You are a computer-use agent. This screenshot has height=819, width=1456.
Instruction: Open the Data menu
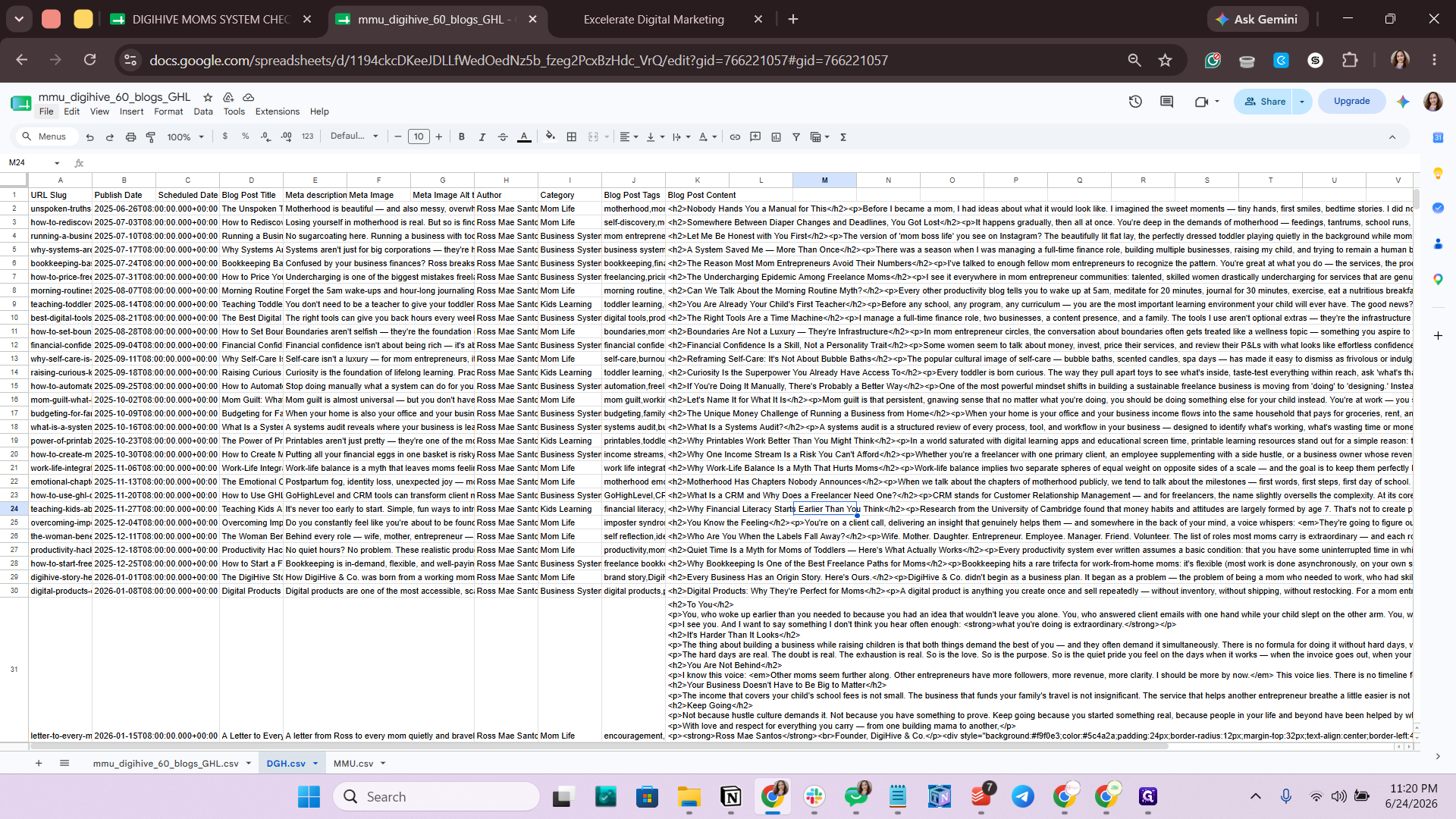point(203,111)
